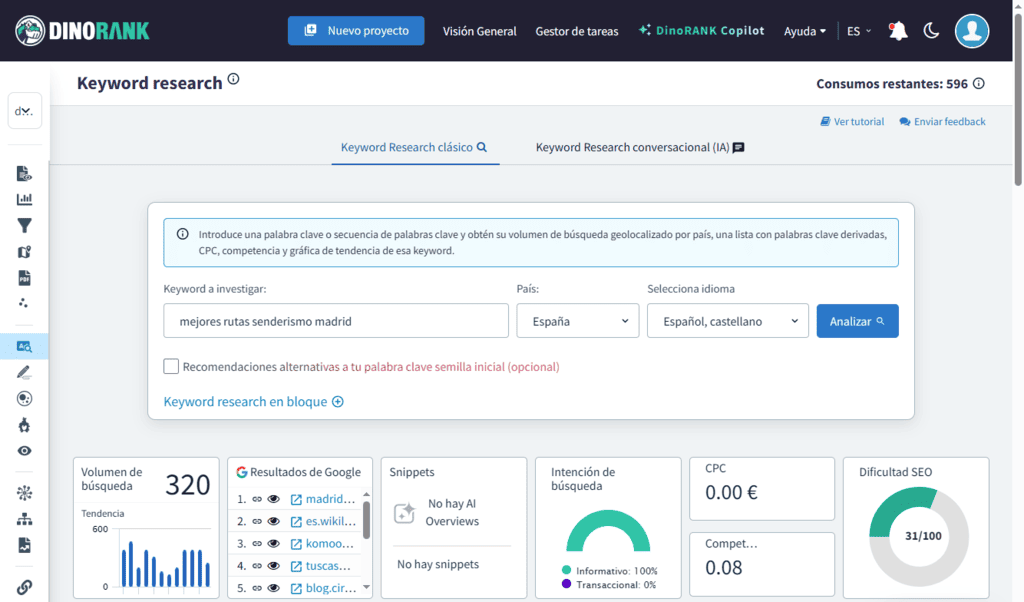Show the es.wikil result using the eye icon

[x=273, y=521]
